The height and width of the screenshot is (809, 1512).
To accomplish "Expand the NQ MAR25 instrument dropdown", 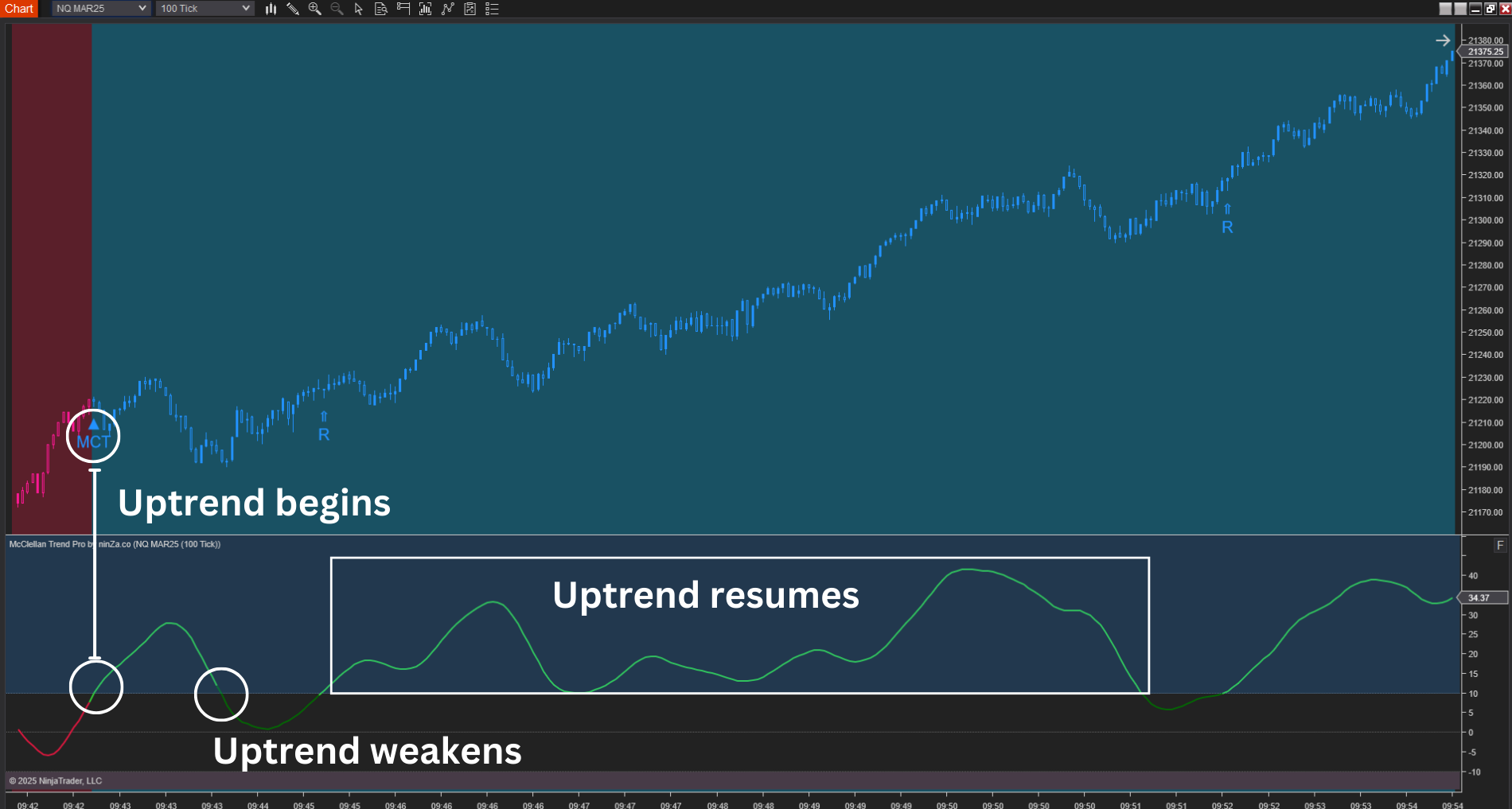I will point(101,9).
